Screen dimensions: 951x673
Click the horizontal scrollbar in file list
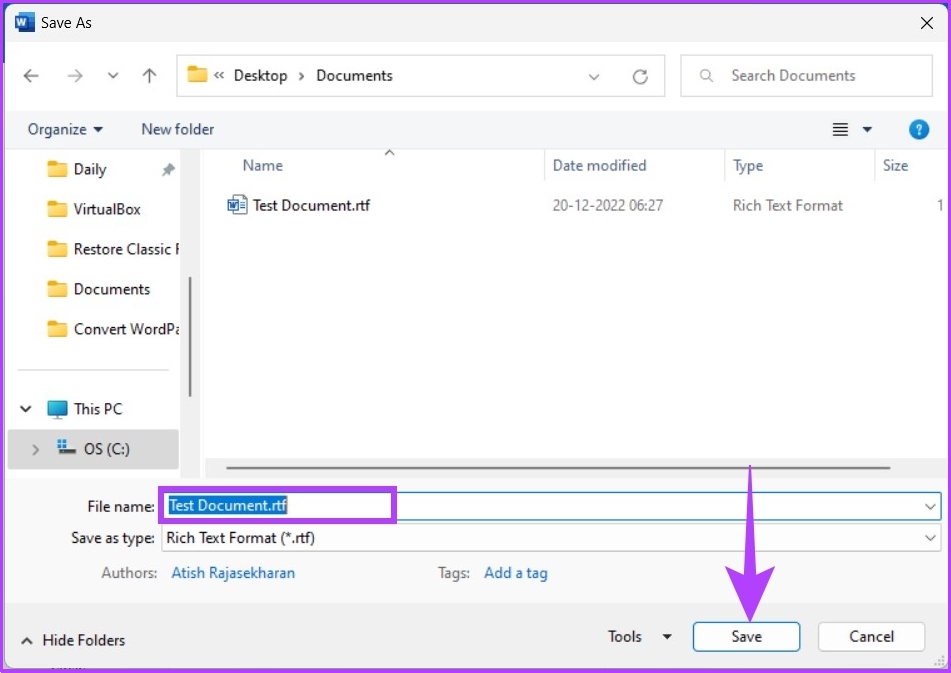pos(557,467)
